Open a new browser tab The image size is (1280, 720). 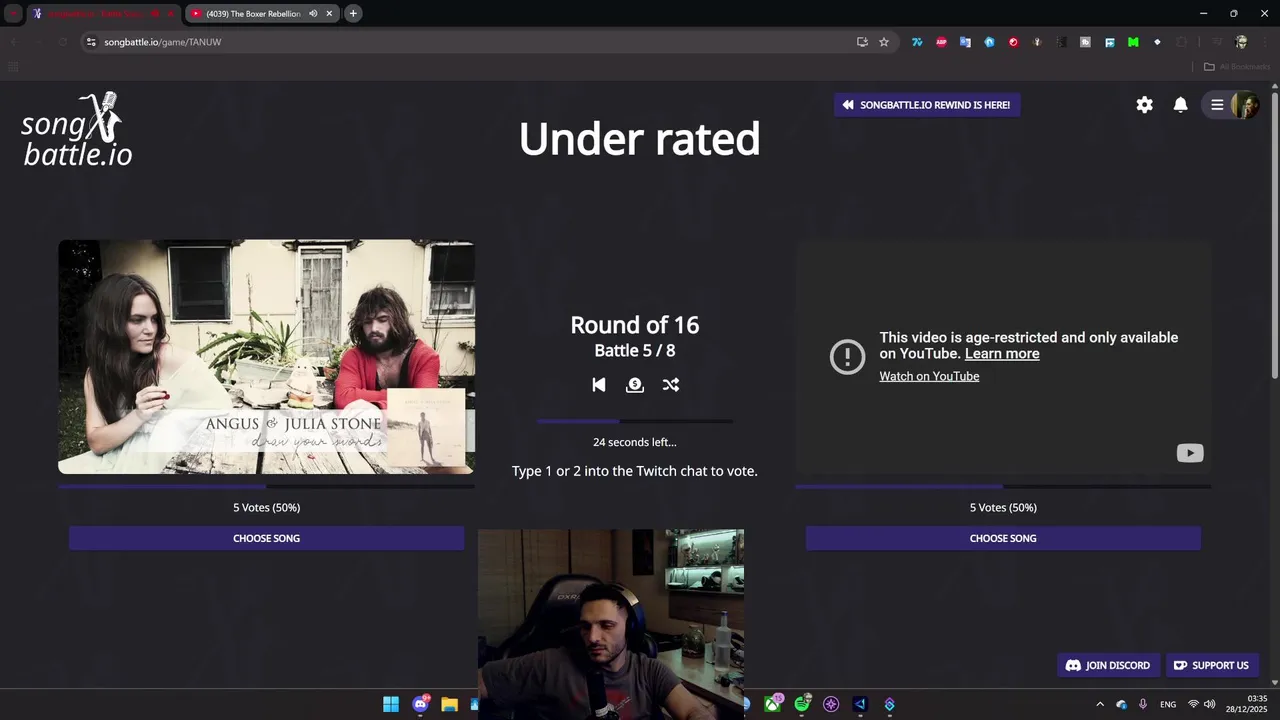(353, 14)
